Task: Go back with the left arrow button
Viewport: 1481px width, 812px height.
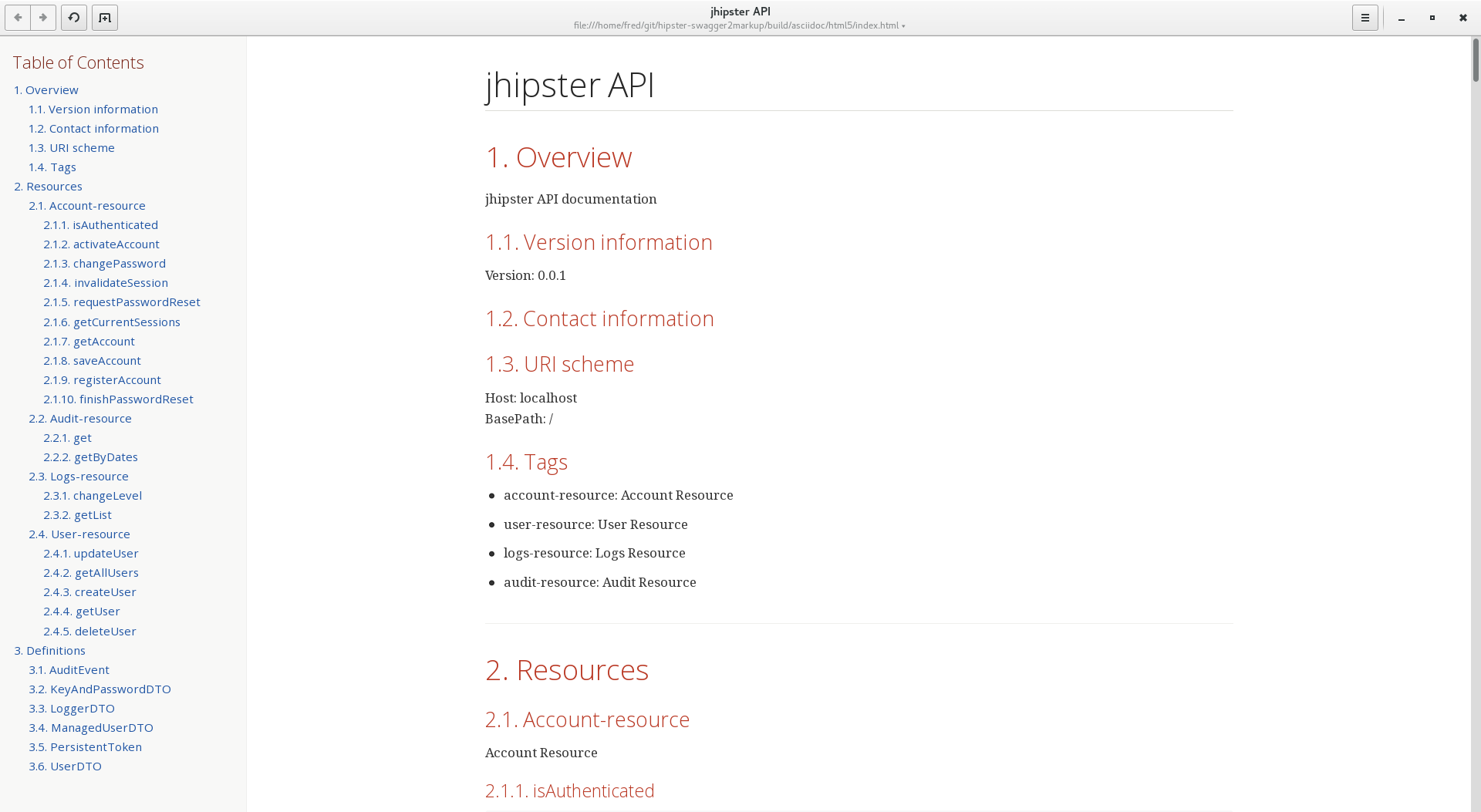Action: (x=18, y=18)
